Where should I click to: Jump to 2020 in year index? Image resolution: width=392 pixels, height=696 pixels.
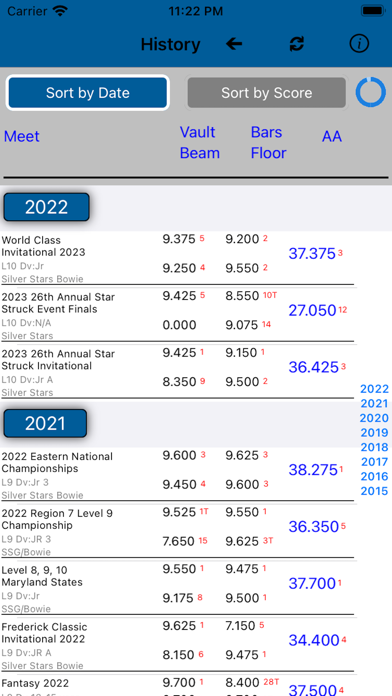374,418
